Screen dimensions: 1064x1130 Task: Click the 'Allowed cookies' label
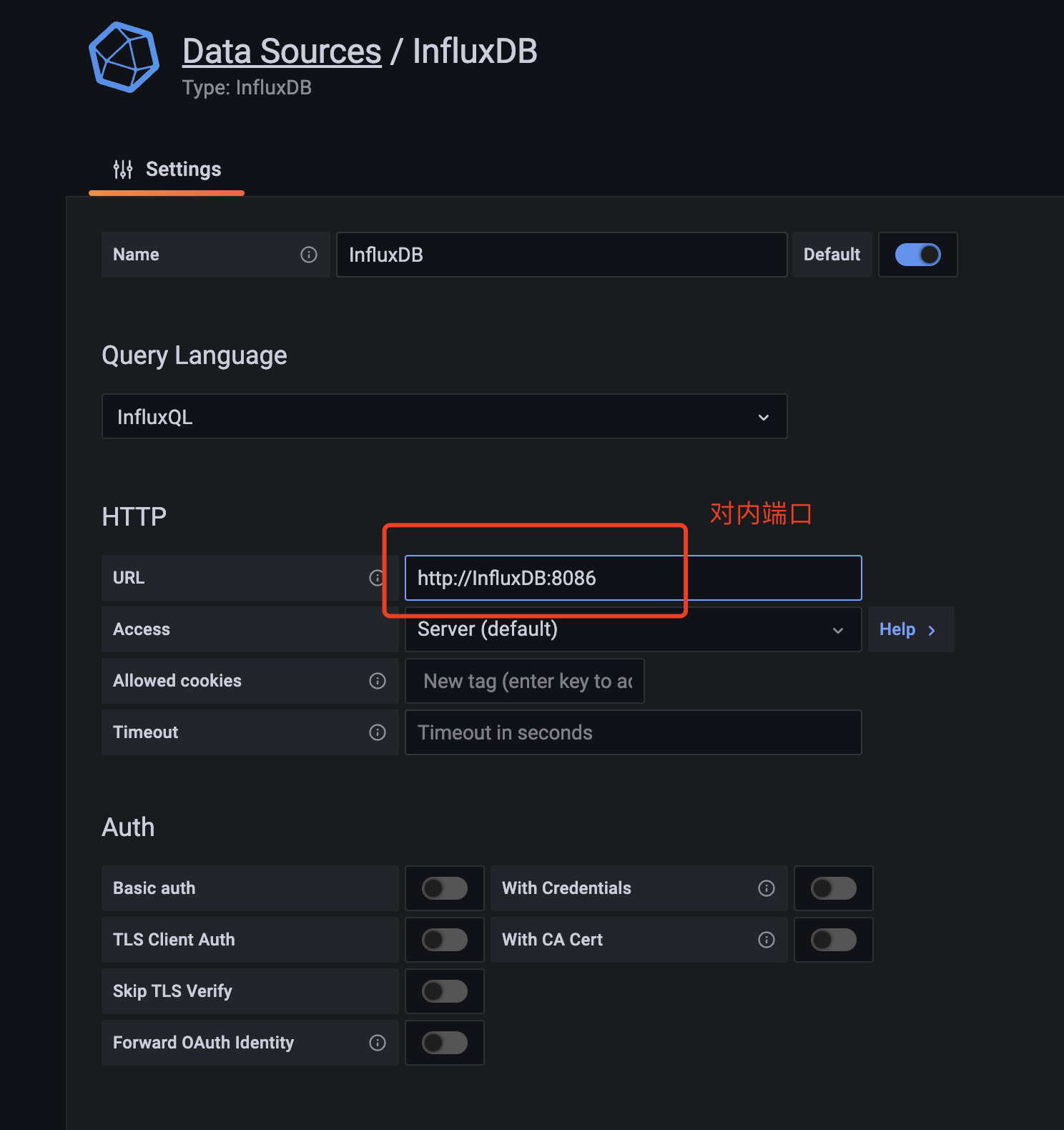(177, 681)
